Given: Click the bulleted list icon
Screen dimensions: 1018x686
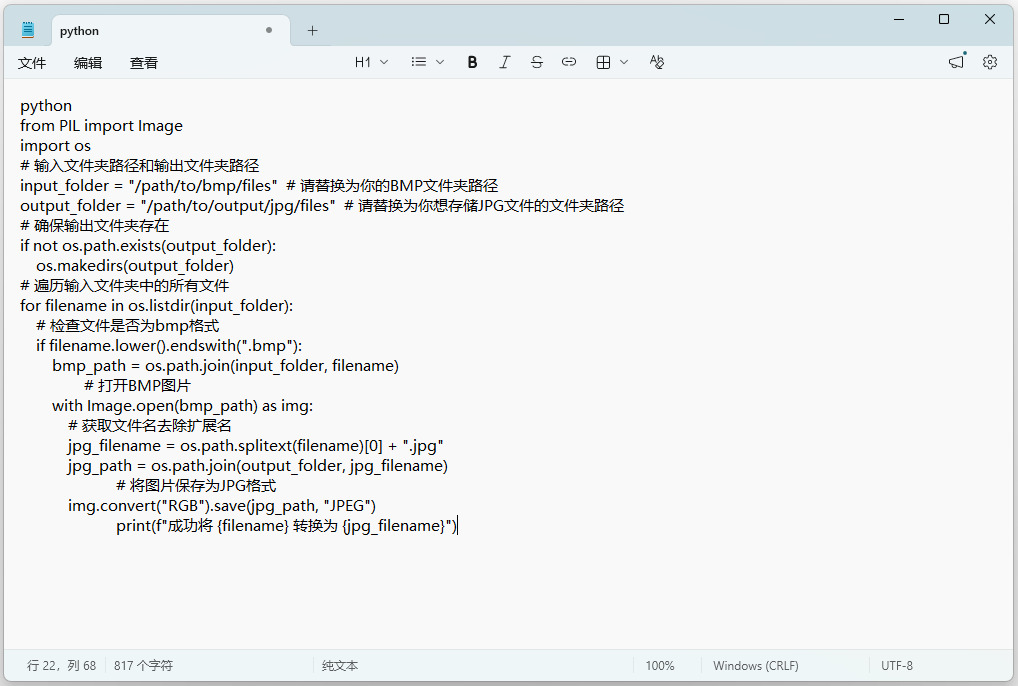Looking at the screenshot, I should 419,62.
